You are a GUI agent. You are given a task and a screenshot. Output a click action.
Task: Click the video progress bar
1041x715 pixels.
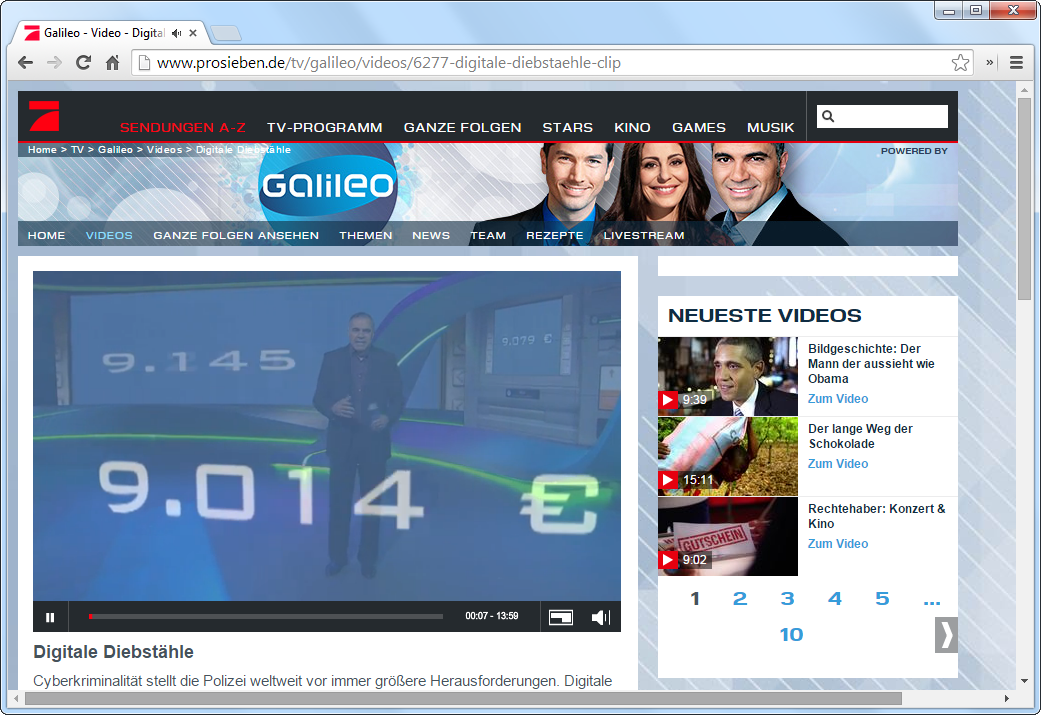266,617
